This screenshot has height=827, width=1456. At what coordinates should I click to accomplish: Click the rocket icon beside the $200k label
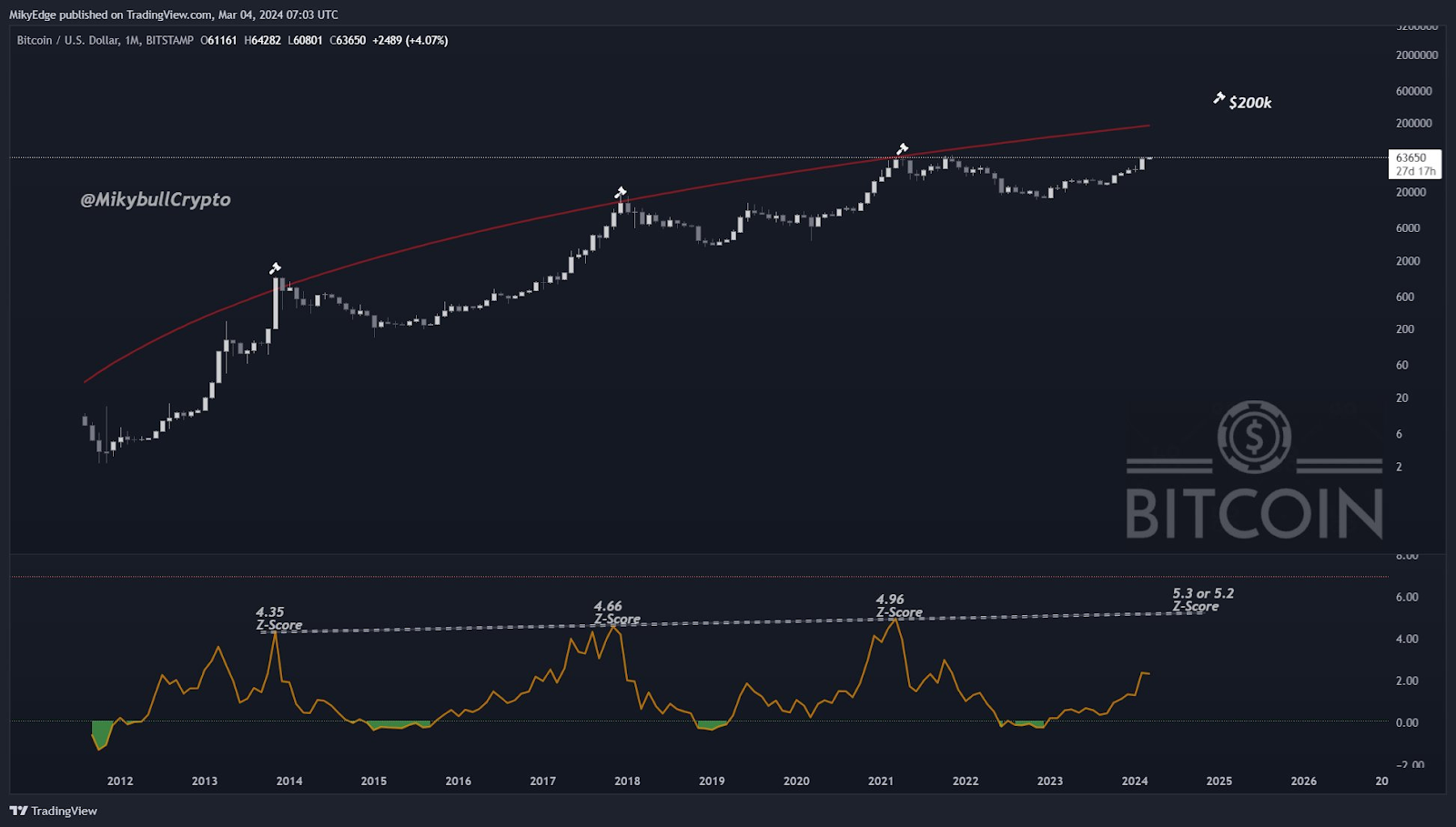[1218, 98]
